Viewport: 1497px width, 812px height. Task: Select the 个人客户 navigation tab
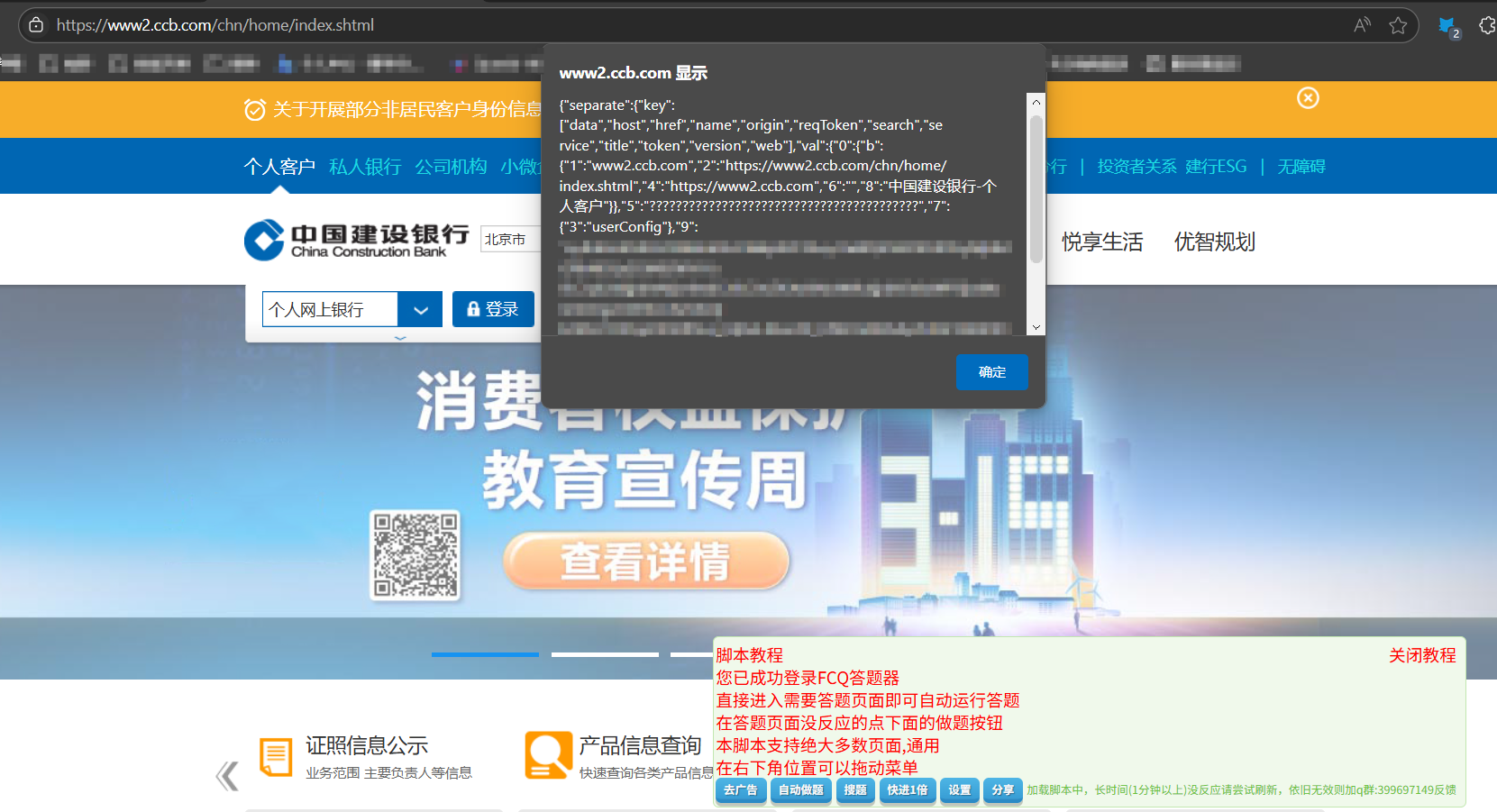click(279, 167)
